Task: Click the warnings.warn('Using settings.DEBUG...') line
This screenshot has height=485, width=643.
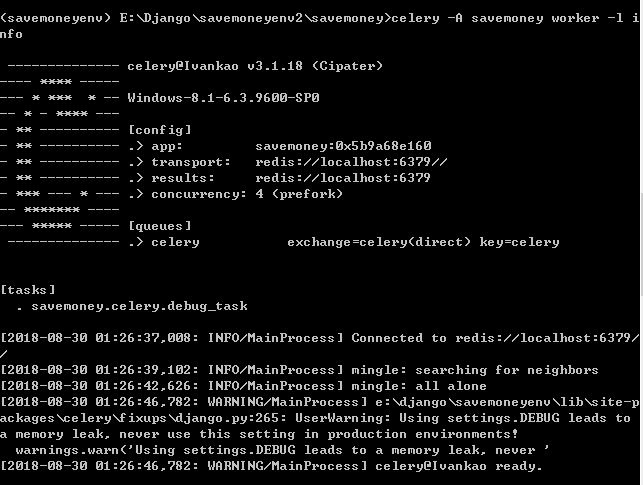Action: [282, 450]
